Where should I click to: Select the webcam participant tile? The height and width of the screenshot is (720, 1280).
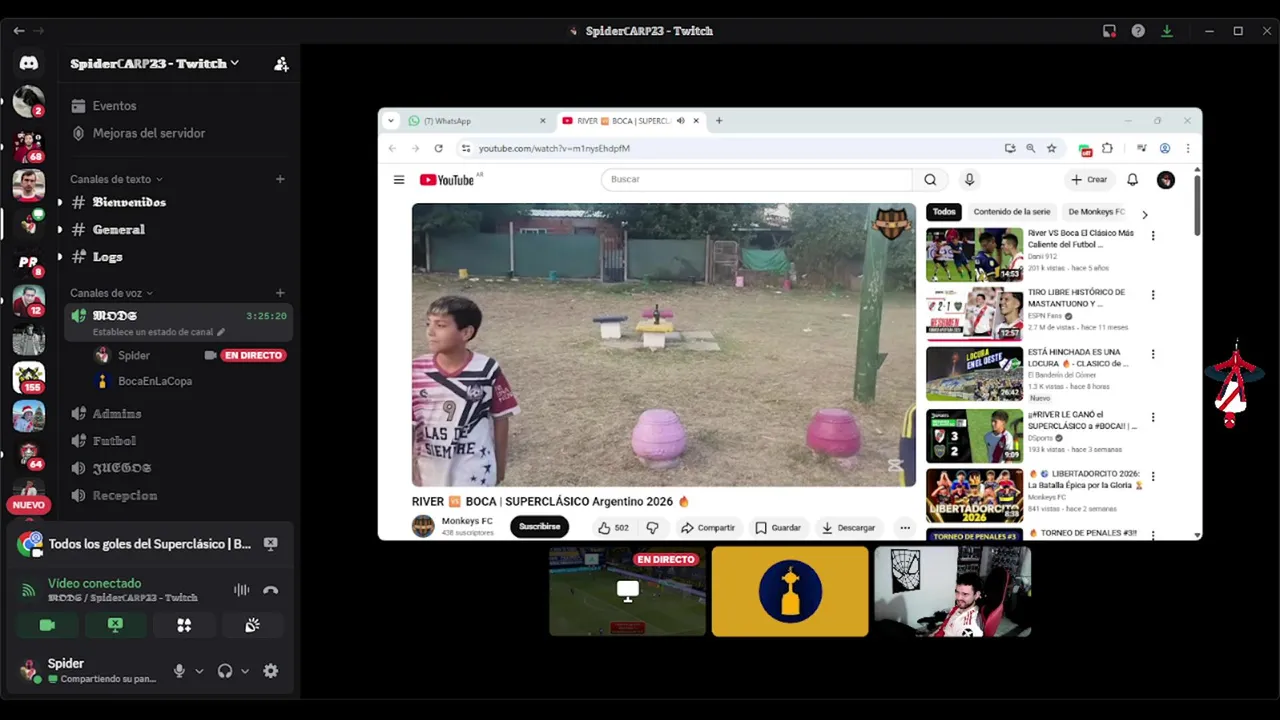952,591
